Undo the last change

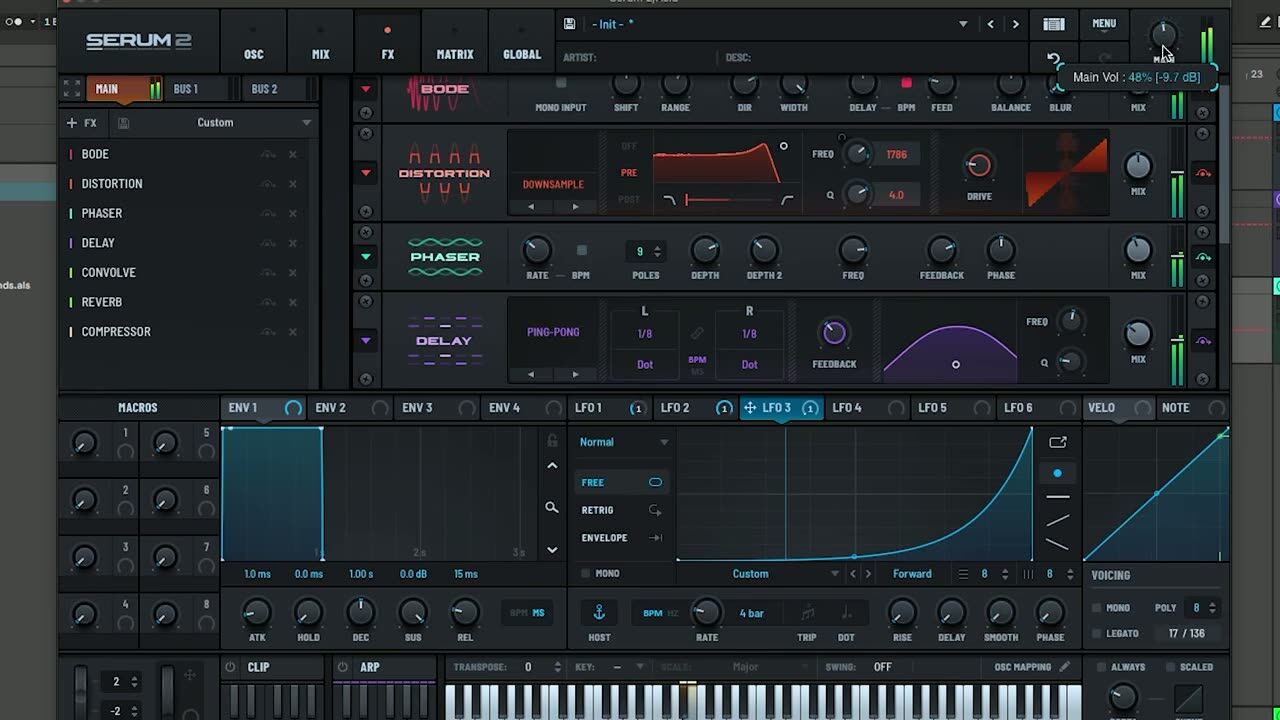pyautogui.click(x=1053, y=59)
